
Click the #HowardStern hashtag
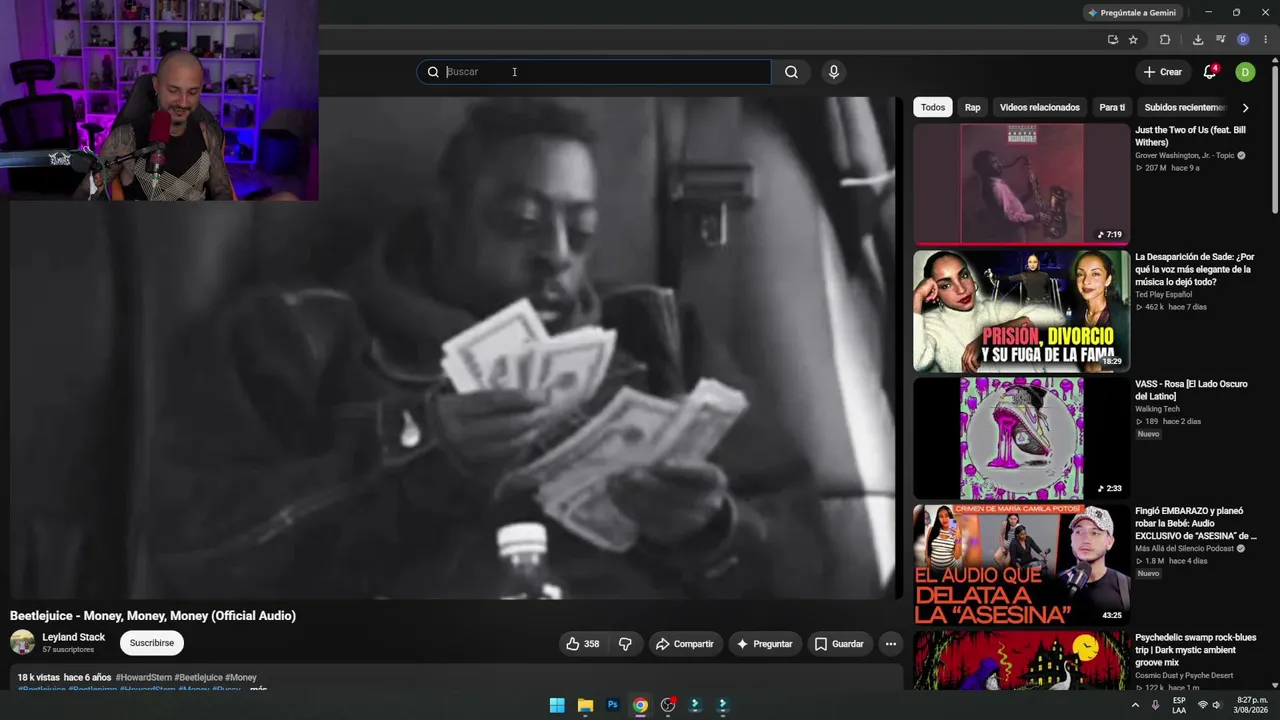tap(144, 677)
